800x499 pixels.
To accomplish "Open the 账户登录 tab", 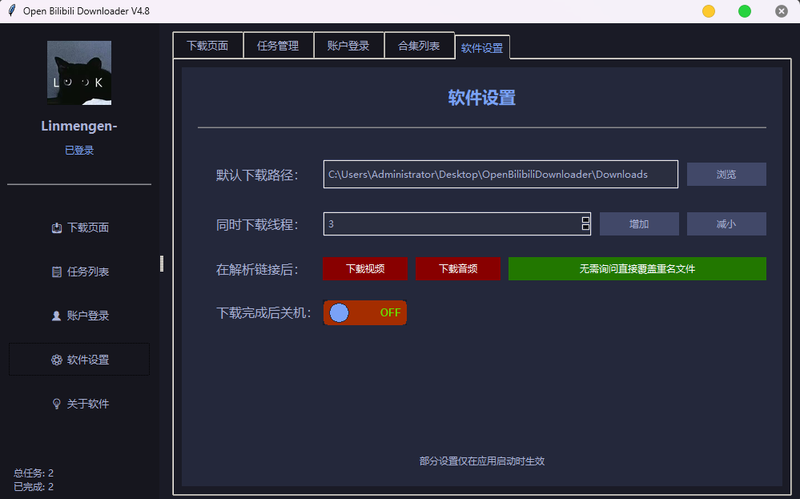I will (348, 46).
